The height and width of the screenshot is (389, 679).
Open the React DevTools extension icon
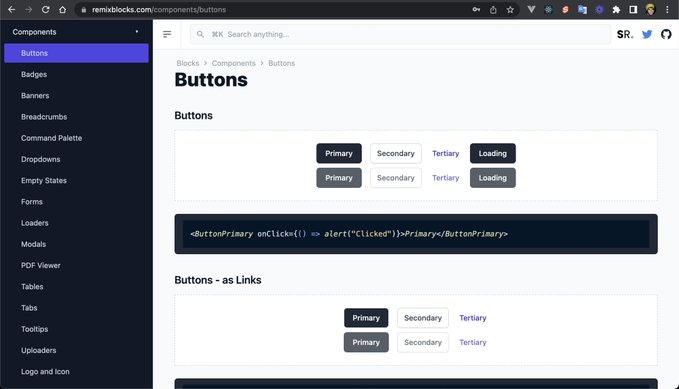tap(548, 10)
